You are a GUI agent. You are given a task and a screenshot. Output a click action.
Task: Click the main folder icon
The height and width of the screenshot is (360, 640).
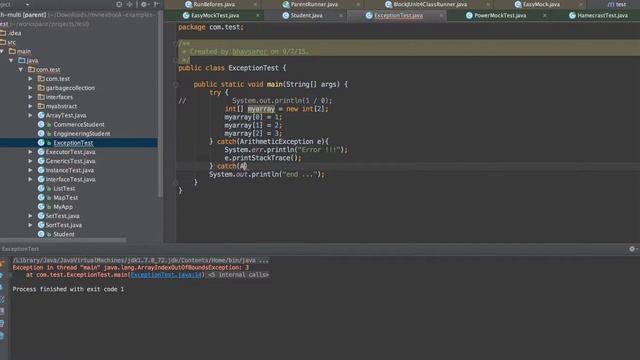(12, 51)
